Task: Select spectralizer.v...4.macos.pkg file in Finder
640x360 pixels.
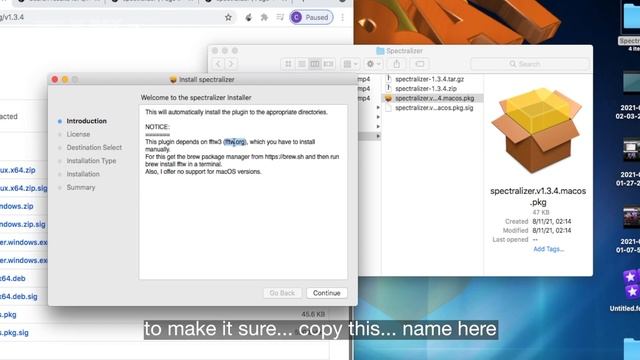Action: [433, 98]
